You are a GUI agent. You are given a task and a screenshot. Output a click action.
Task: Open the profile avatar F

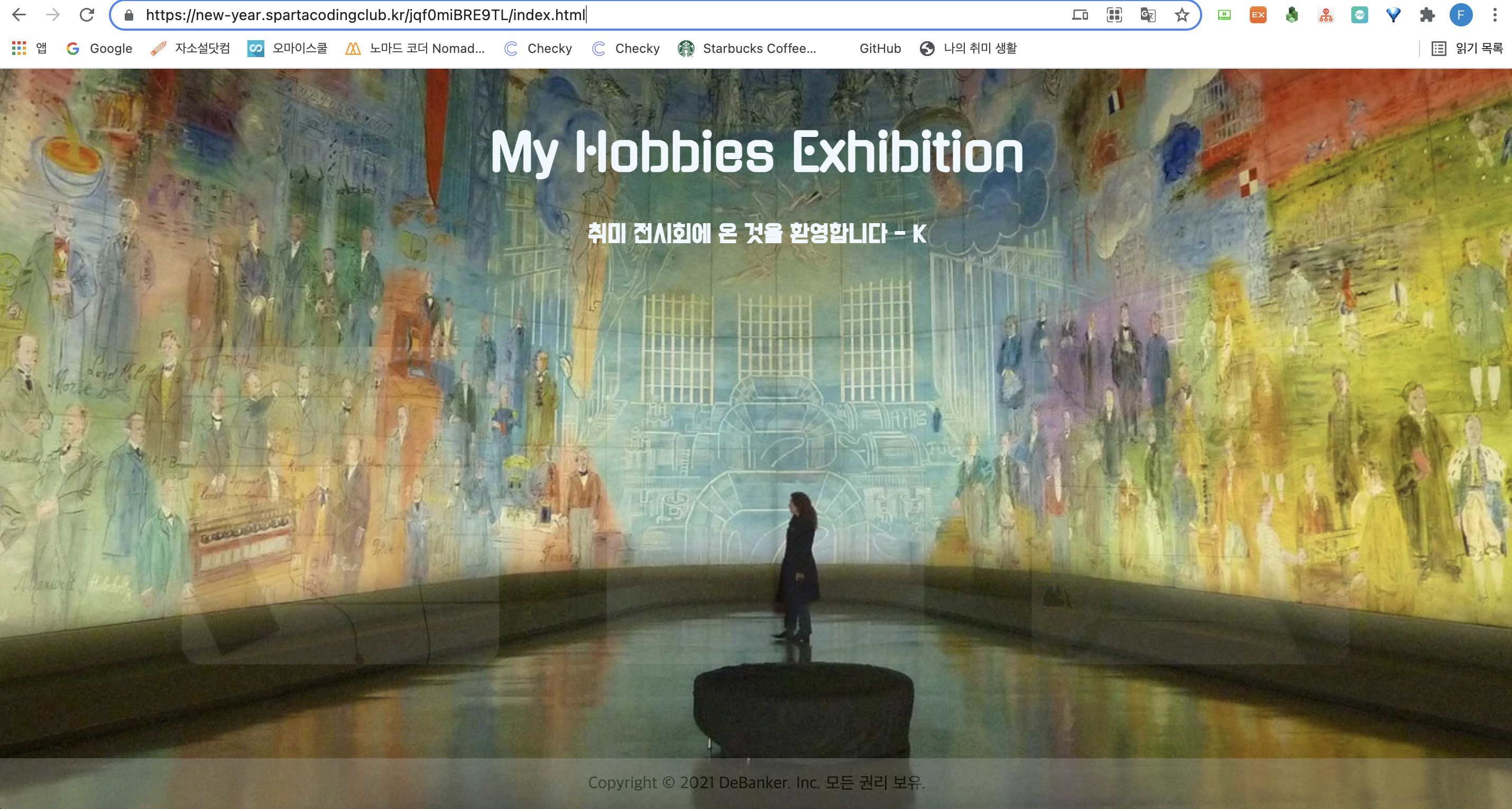1461,15
